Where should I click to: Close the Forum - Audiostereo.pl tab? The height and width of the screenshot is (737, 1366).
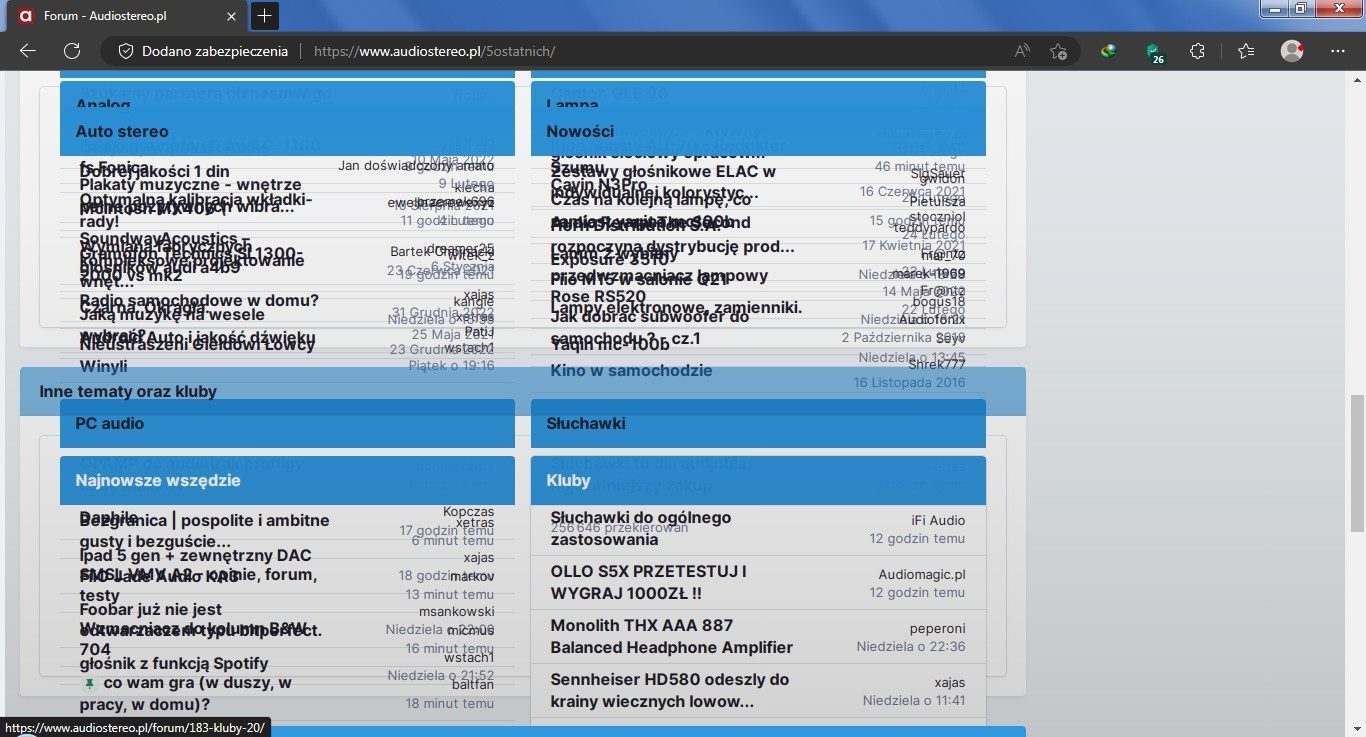pos(231,16)
